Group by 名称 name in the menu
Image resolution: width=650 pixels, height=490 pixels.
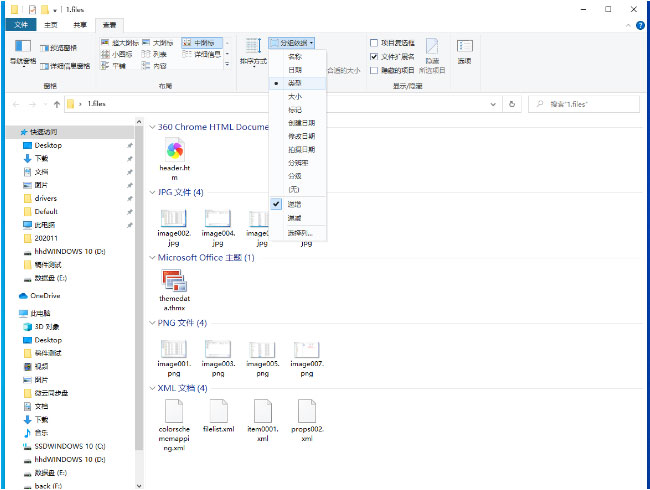[297, 56]
